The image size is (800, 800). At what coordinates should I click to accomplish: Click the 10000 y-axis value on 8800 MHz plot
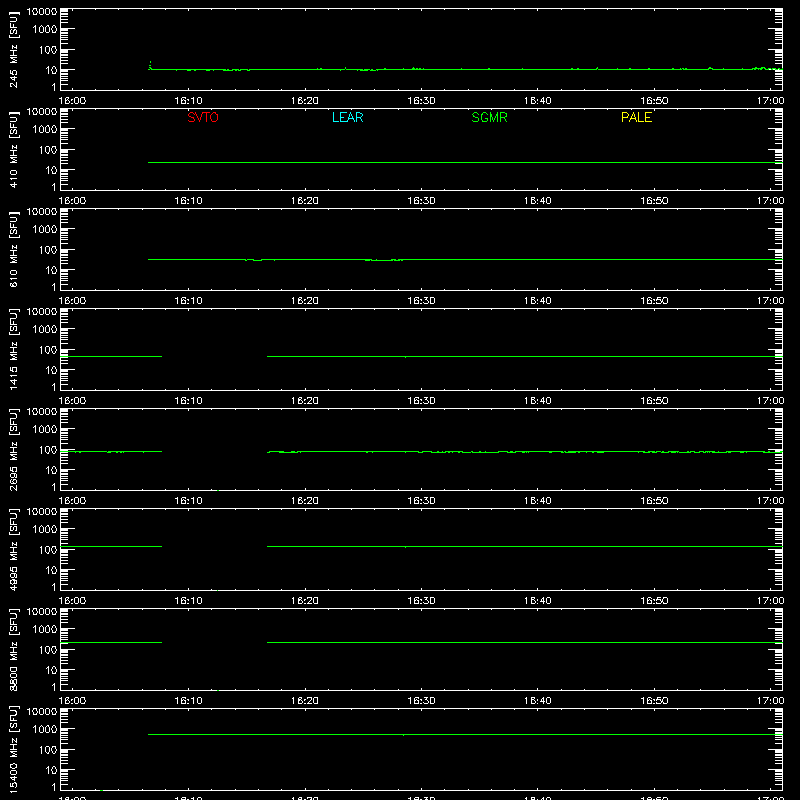[42, 611]
